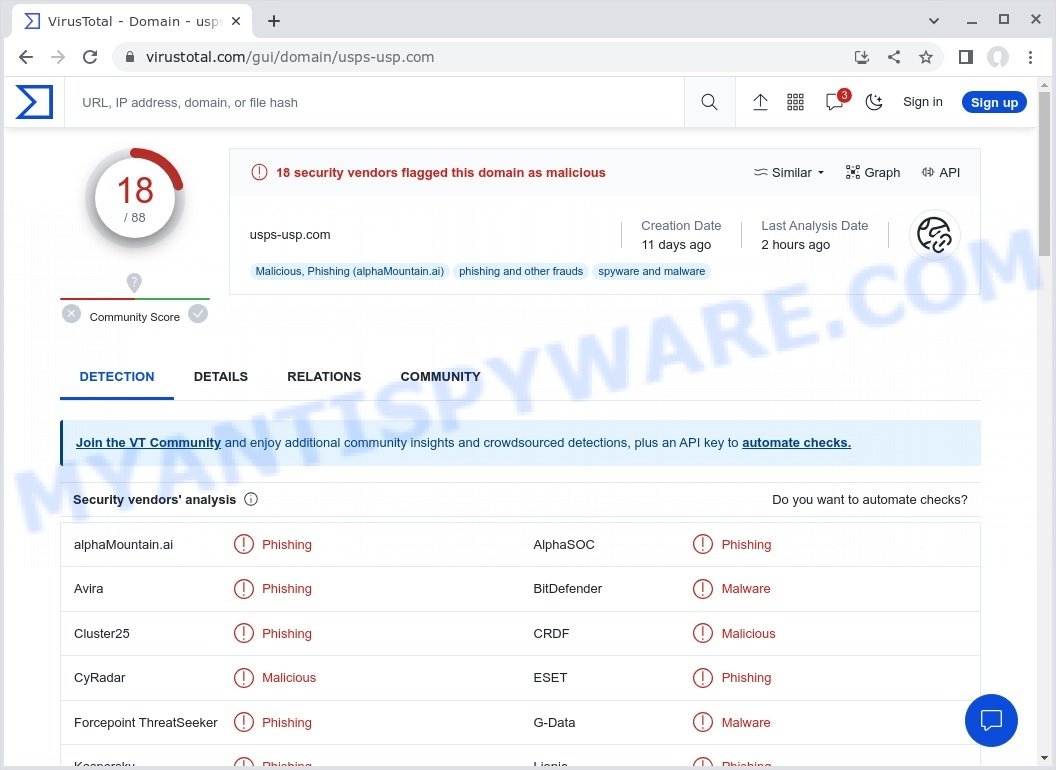Click the '2 hours ago' last analysis date
This screenshot has width=1056, height=770.
tap(795, 245)
